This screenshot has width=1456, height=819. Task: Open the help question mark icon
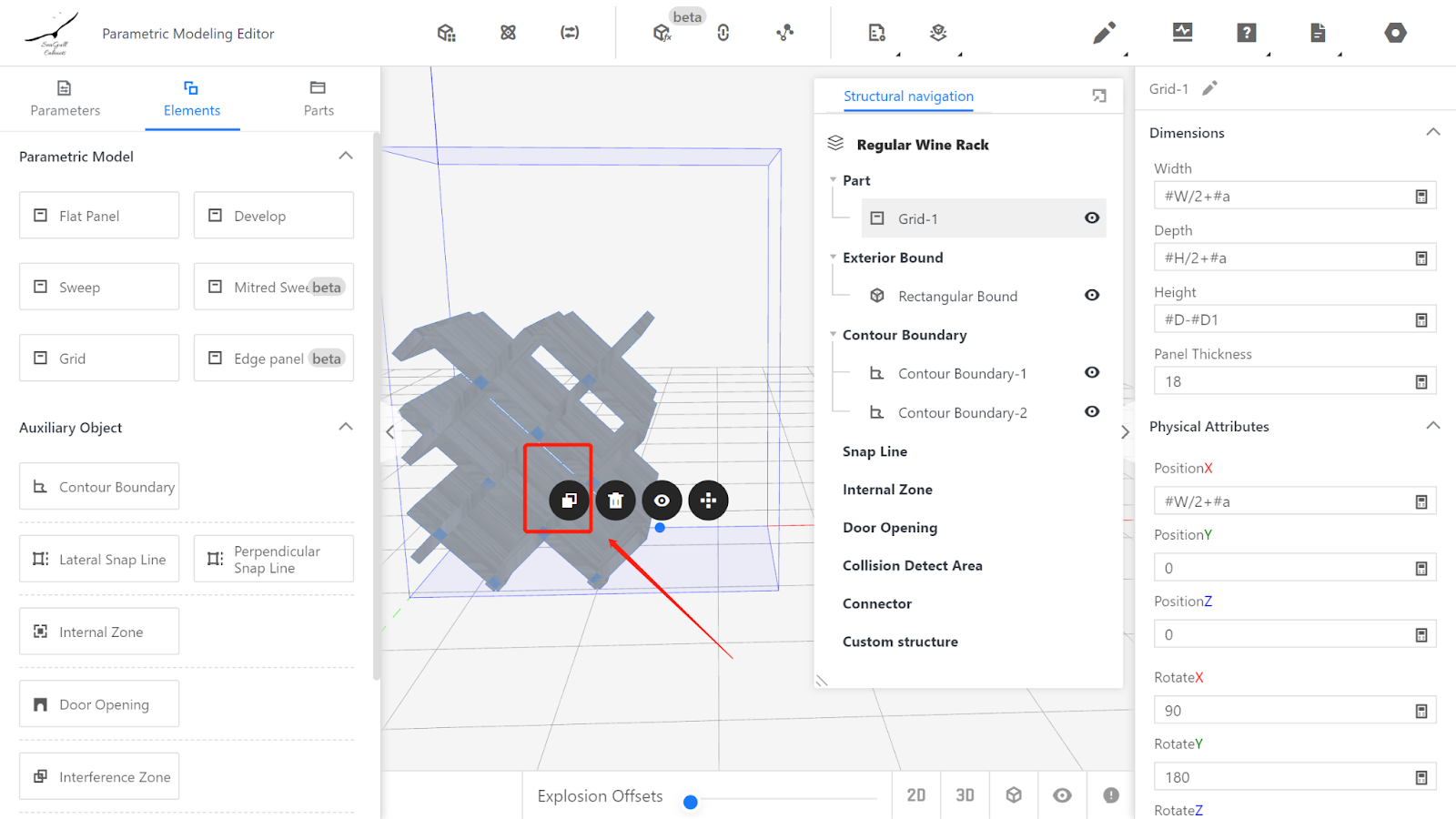(1247, 34)
